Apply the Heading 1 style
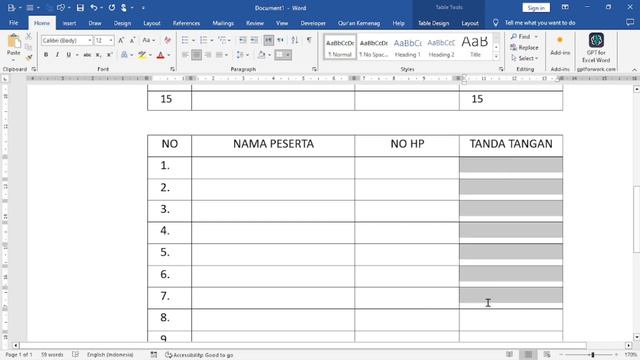The width and height of the screenshot is (640, 360). (407, 47)
